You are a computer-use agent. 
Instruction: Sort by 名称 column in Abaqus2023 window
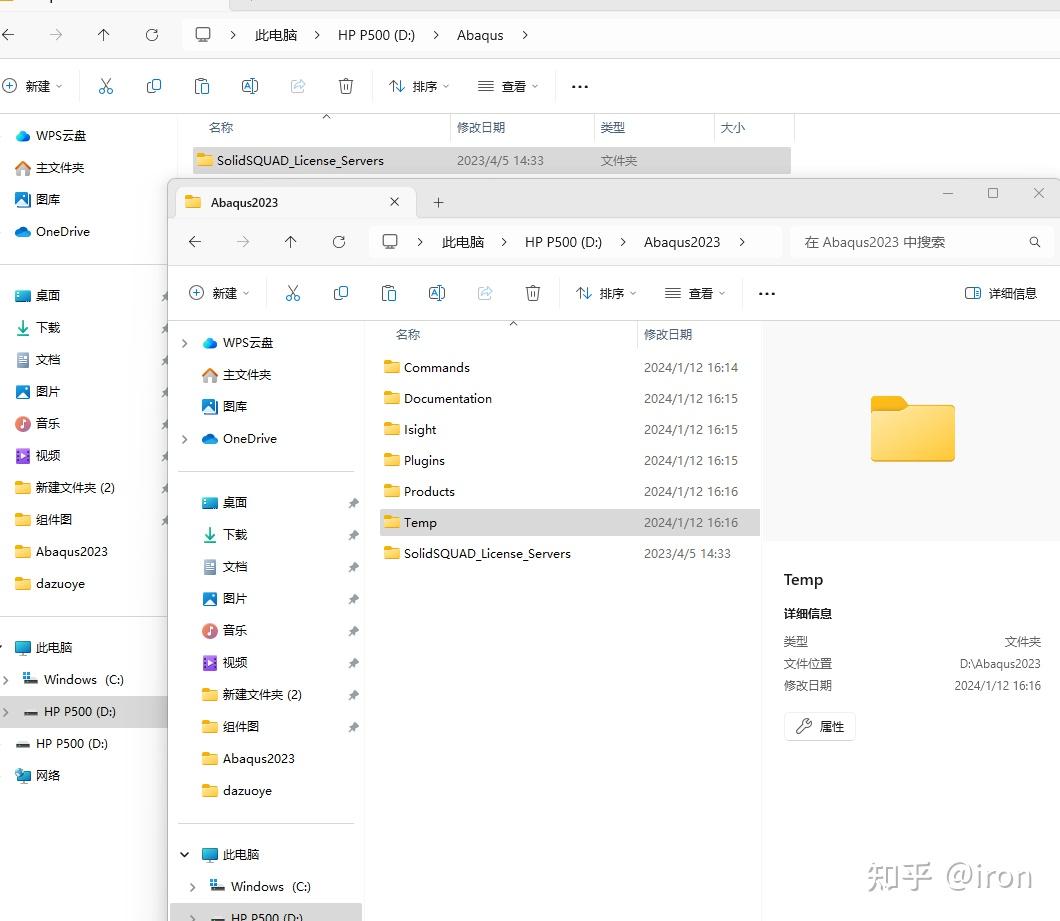click(408, 334)
